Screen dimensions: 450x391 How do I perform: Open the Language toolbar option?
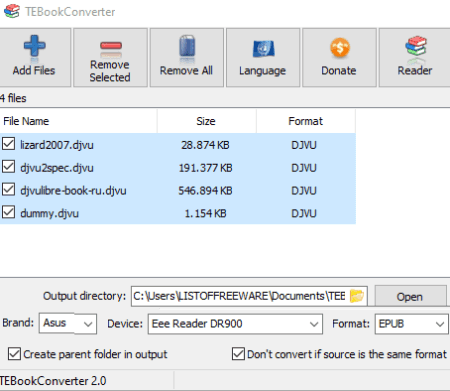coord(263,57)
